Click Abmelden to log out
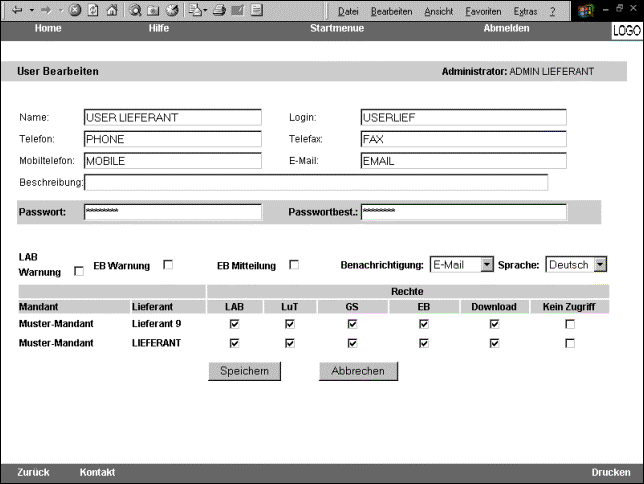Screen dimensions: 644x484 pos(506,28)
